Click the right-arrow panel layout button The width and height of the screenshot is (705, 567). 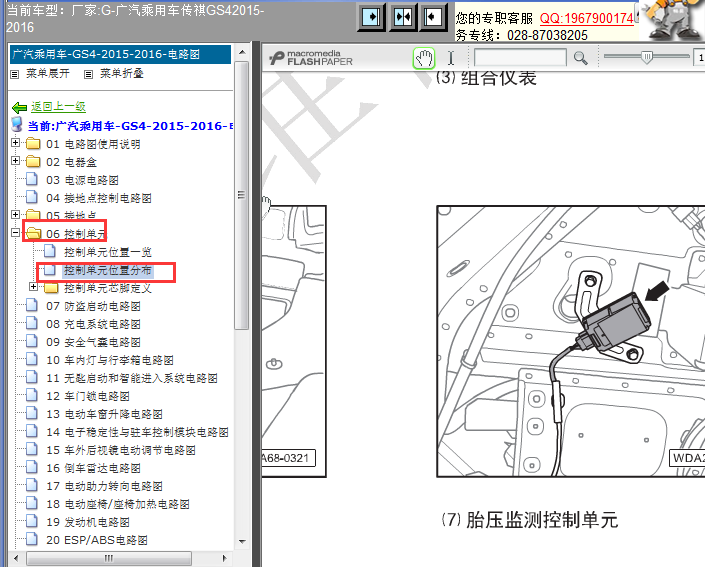[x=371, y=17]
